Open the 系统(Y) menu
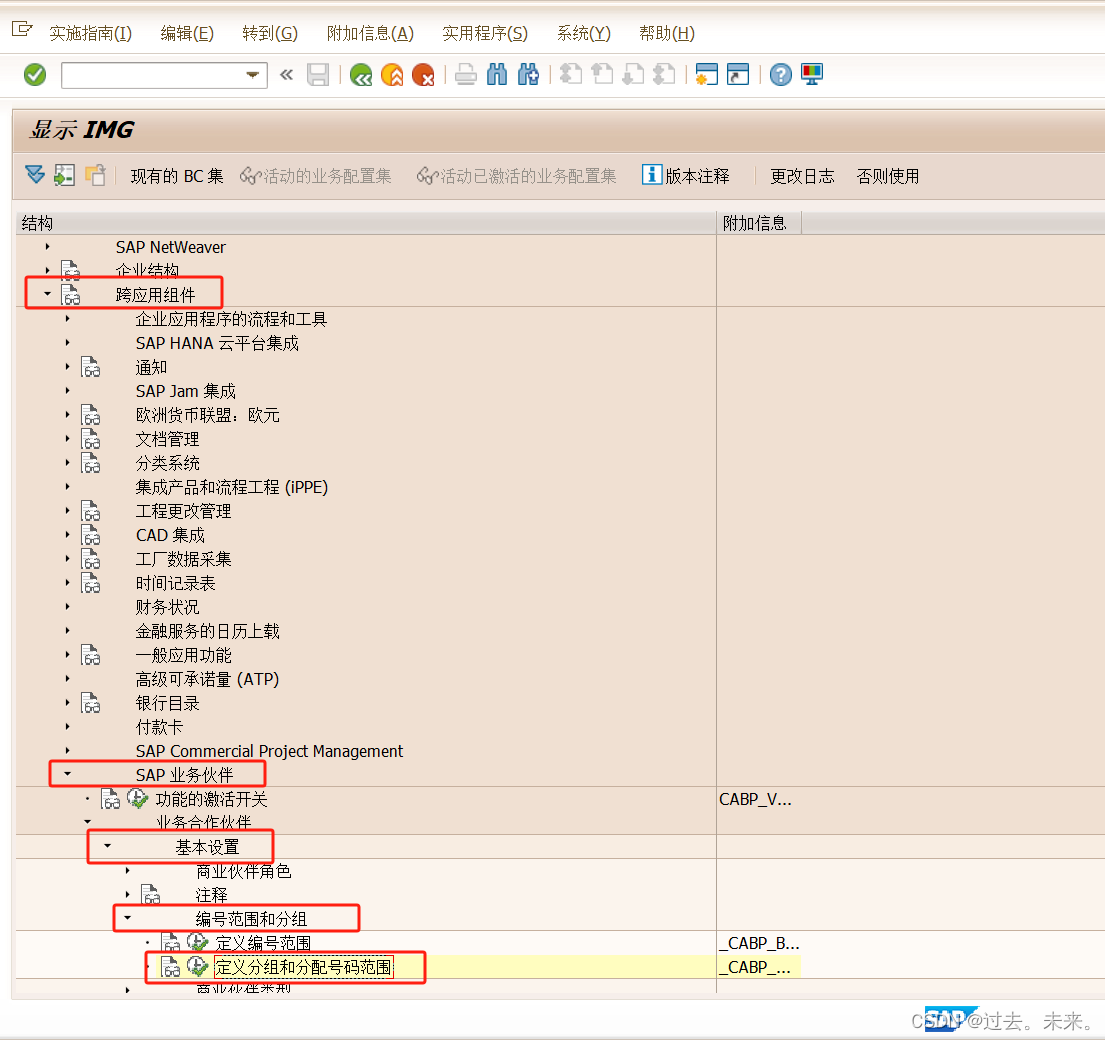This screenshot has height=1040, width=1105. [x=584, y=33]
